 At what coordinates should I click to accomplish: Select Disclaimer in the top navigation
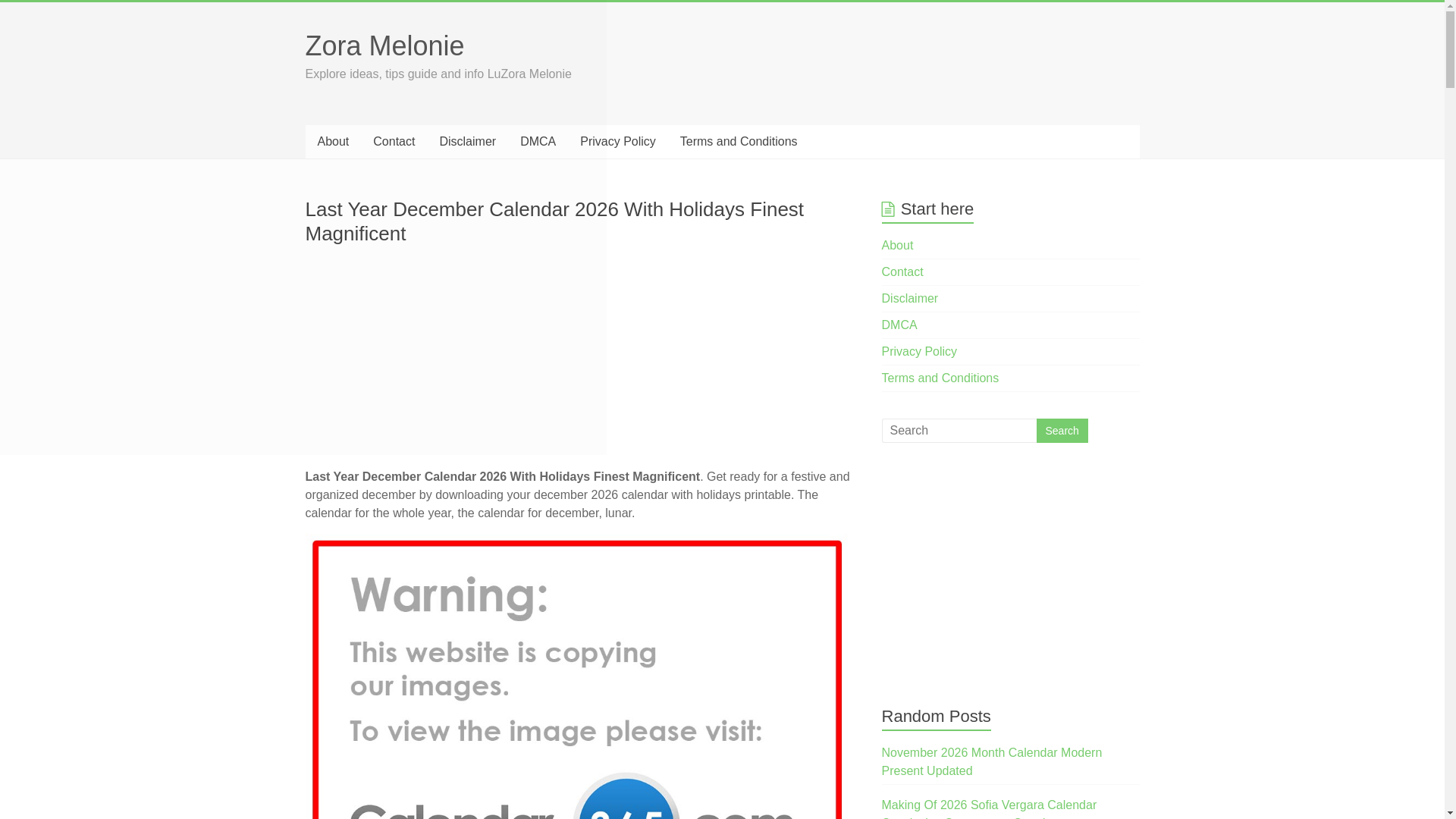point(467,142)
